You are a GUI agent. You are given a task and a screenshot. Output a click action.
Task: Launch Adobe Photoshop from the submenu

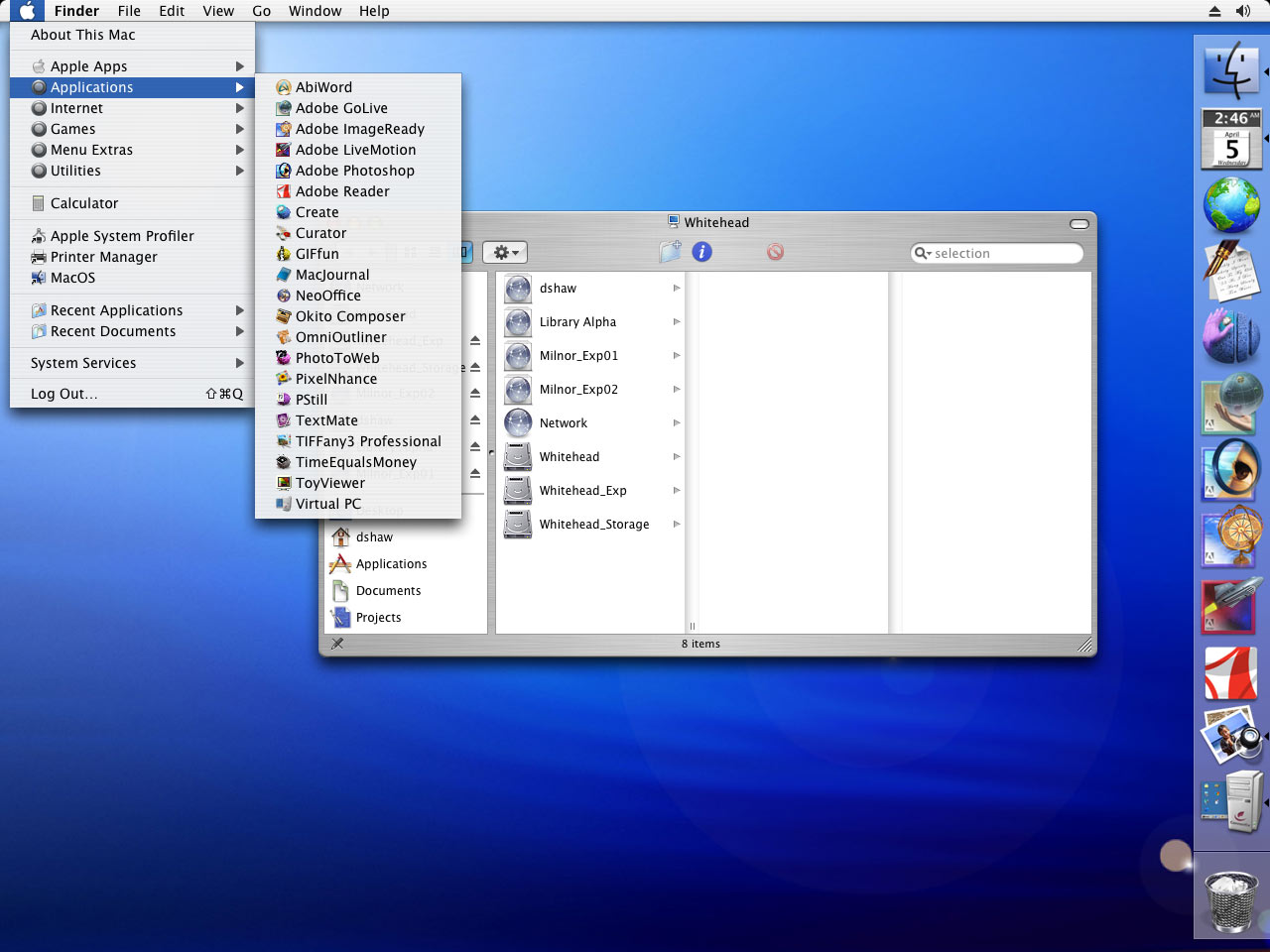click(x=358, y=171)
